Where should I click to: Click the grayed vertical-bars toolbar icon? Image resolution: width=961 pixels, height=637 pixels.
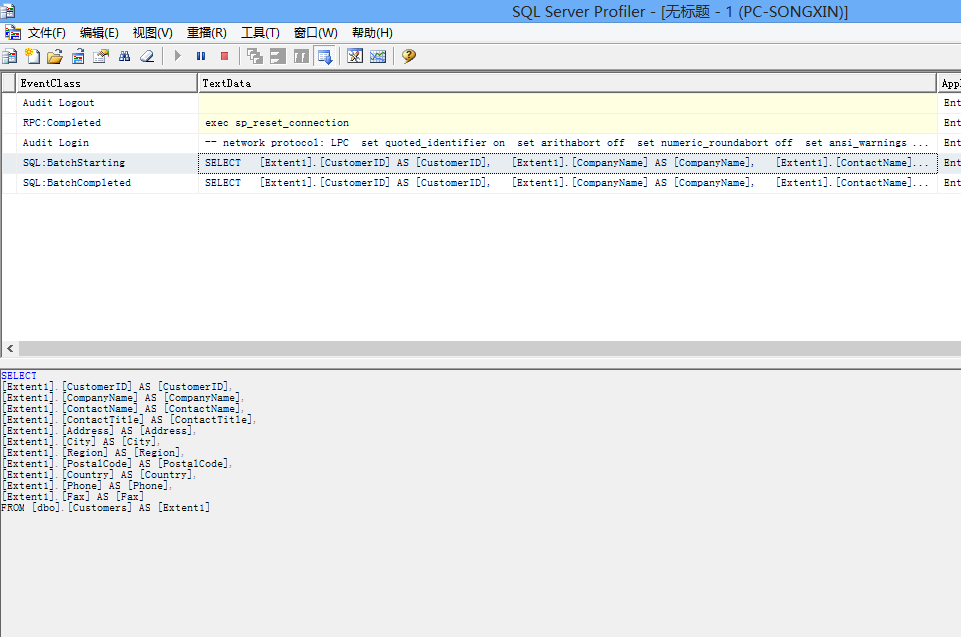click(x=301, y=56)
